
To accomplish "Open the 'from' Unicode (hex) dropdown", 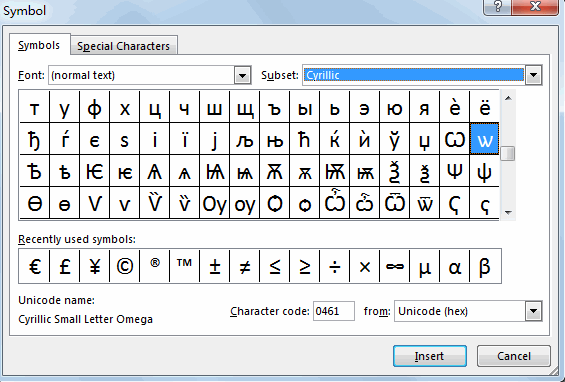I will [x=534, y=311].
